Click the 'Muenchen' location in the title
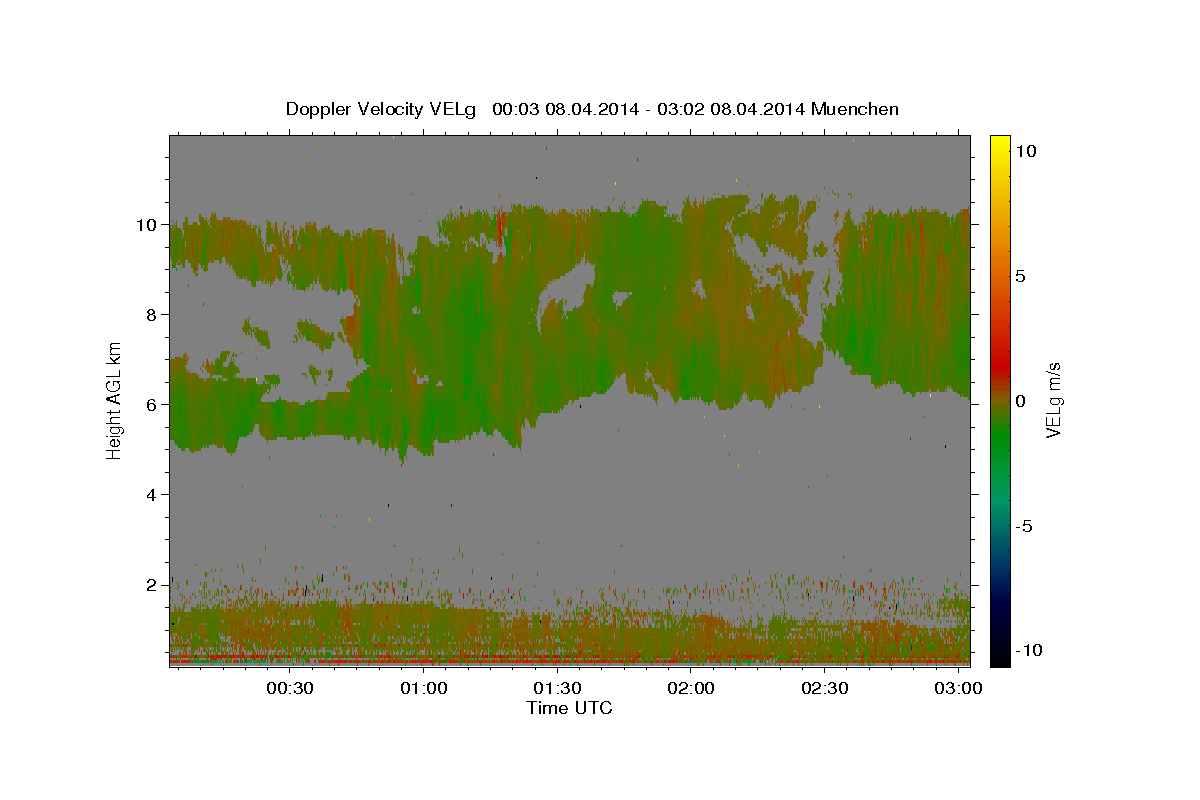The height and width of the screenshot is (800, 1200). [856, 109]
